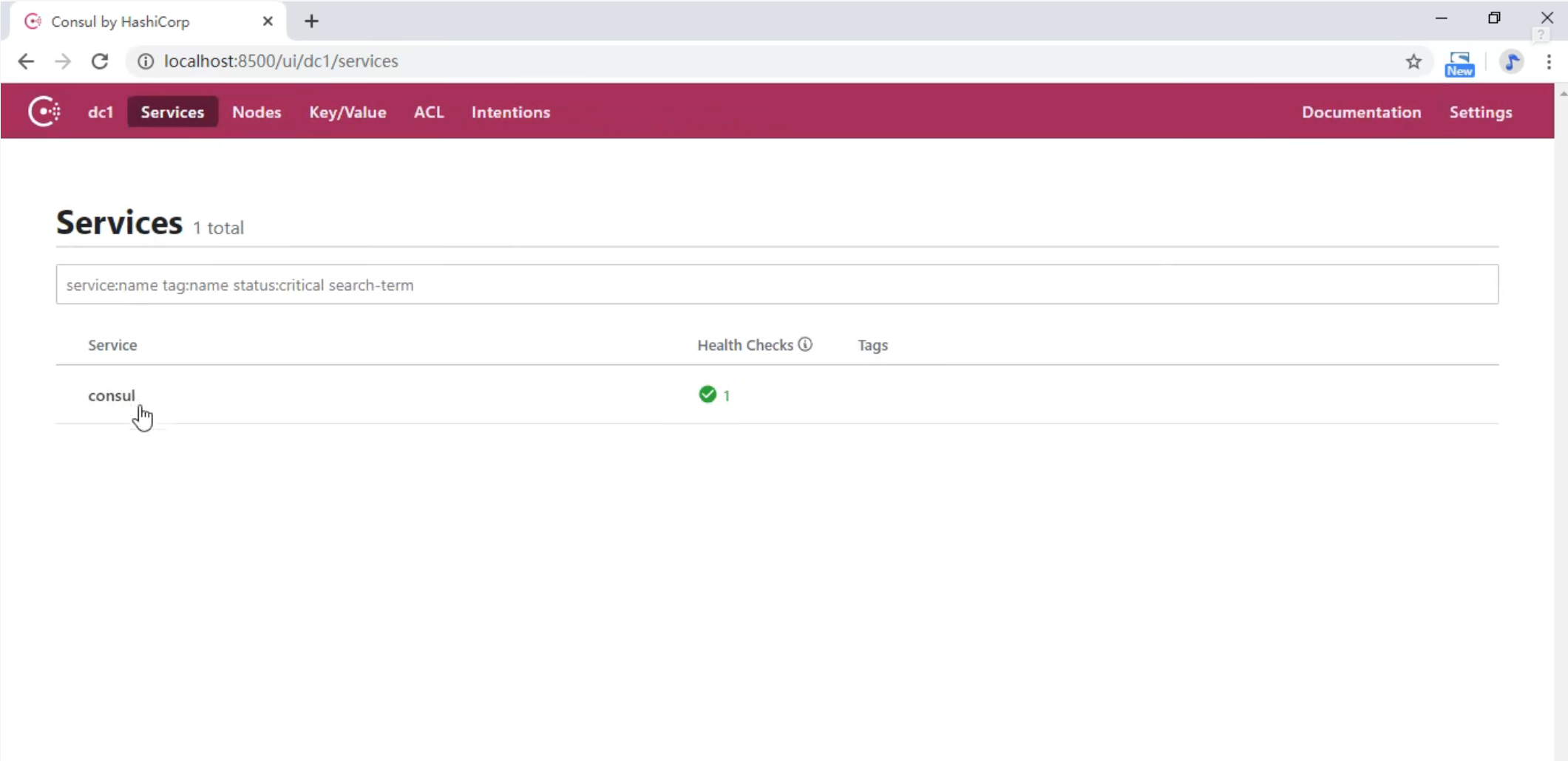View site information icon in address bar
This screenshot has width=1568, height=761.
point(146,61)
